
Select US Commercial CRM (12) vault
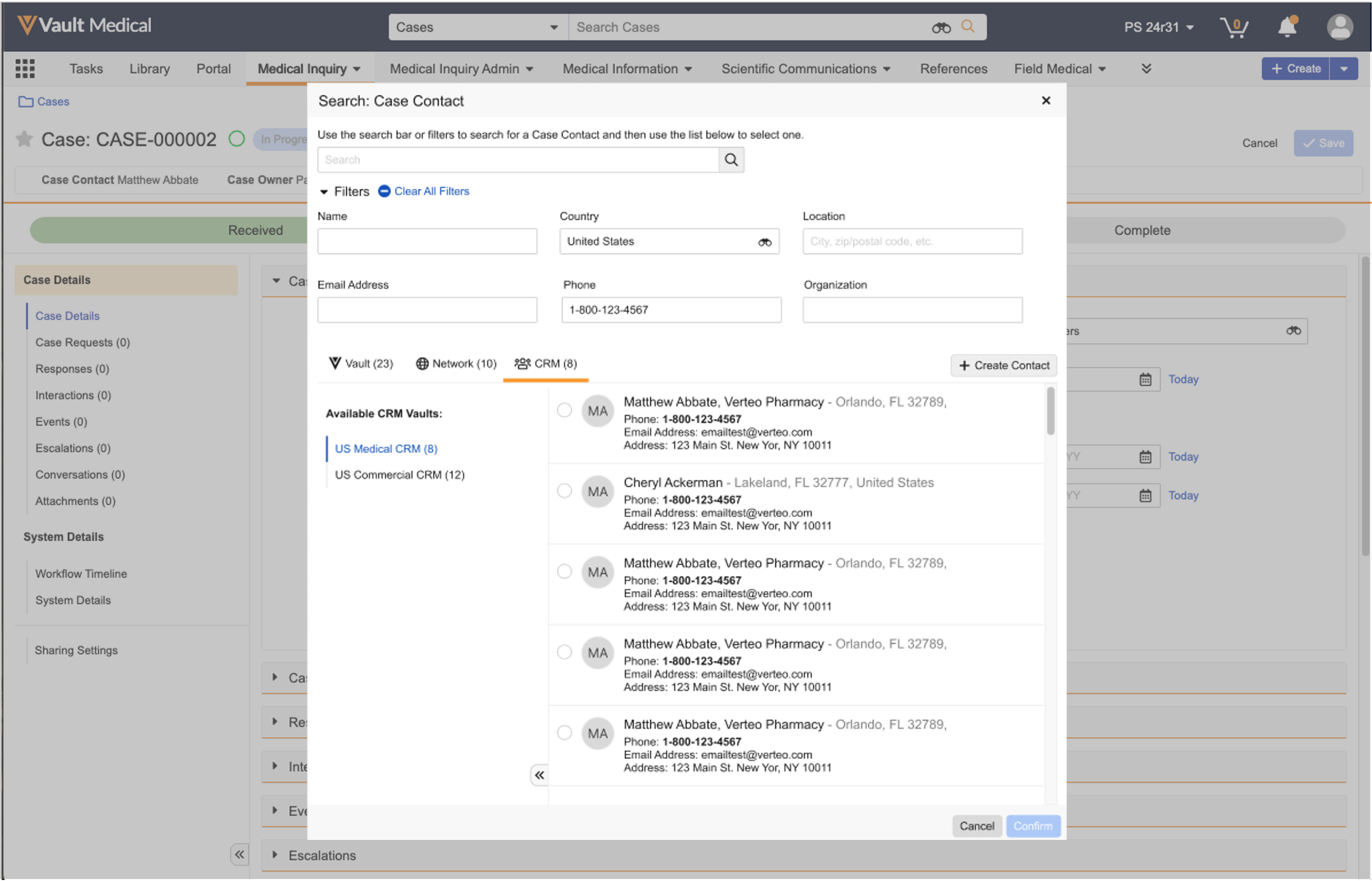click(x=400, y=475)
